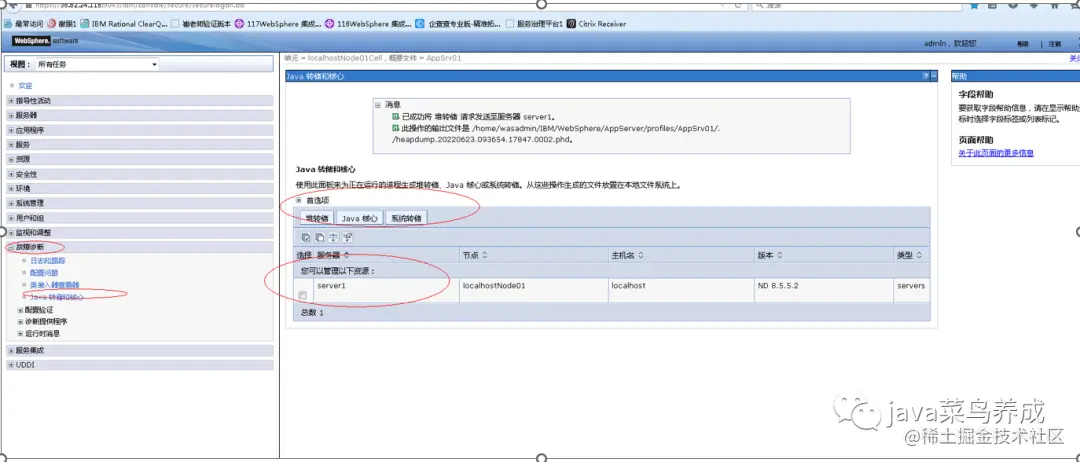This screenshot has height=462, width=1080.
Task: Expand the 服务器 navigation section
Action: tap(12, 115)
